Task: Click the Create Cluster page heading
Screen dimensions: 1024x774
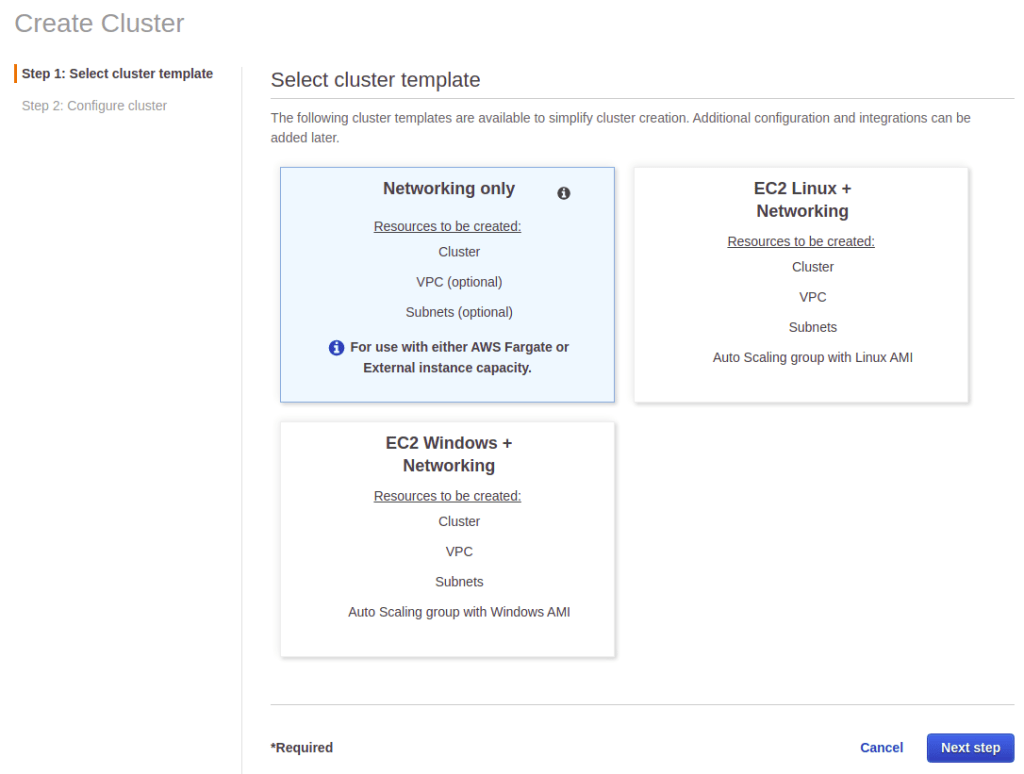Action: 99,24
